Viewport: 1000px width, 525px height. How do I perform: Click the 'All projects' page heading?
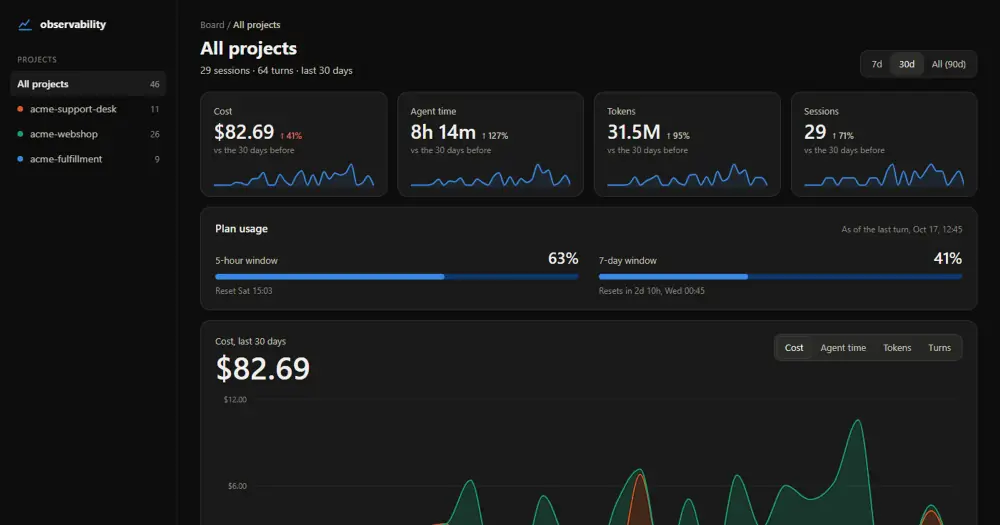(x=248, y=48)
